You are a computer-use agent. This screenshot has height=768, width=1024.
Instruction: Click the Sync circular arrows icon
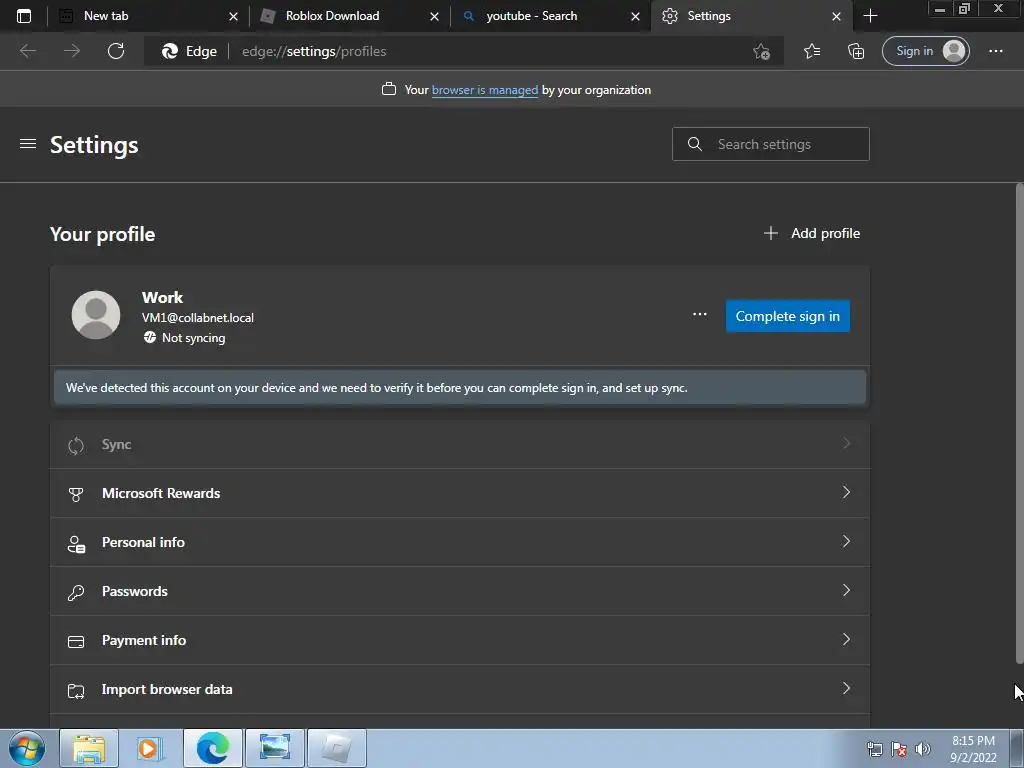[x=76, y=445]
